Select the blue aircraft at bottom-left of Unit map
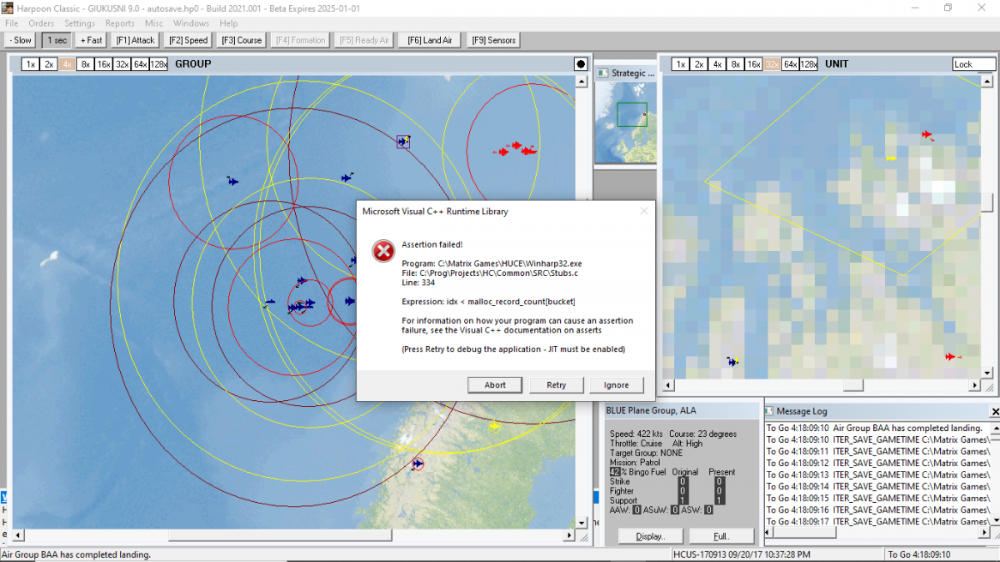1000x562 pixels. [x=733, y=362]
